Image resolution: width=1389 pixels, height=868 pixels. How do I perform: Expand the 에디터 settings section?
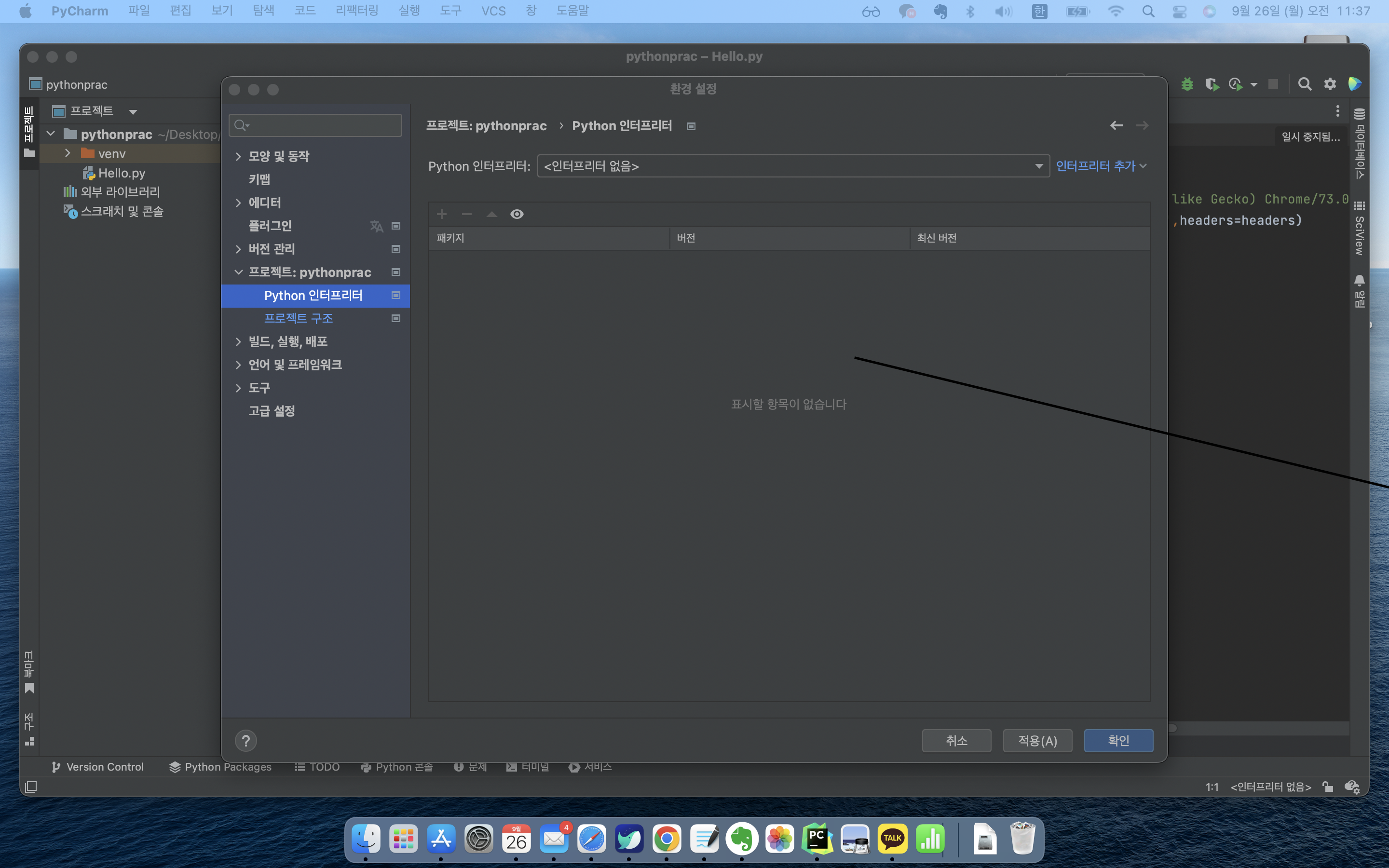(238, 203)
